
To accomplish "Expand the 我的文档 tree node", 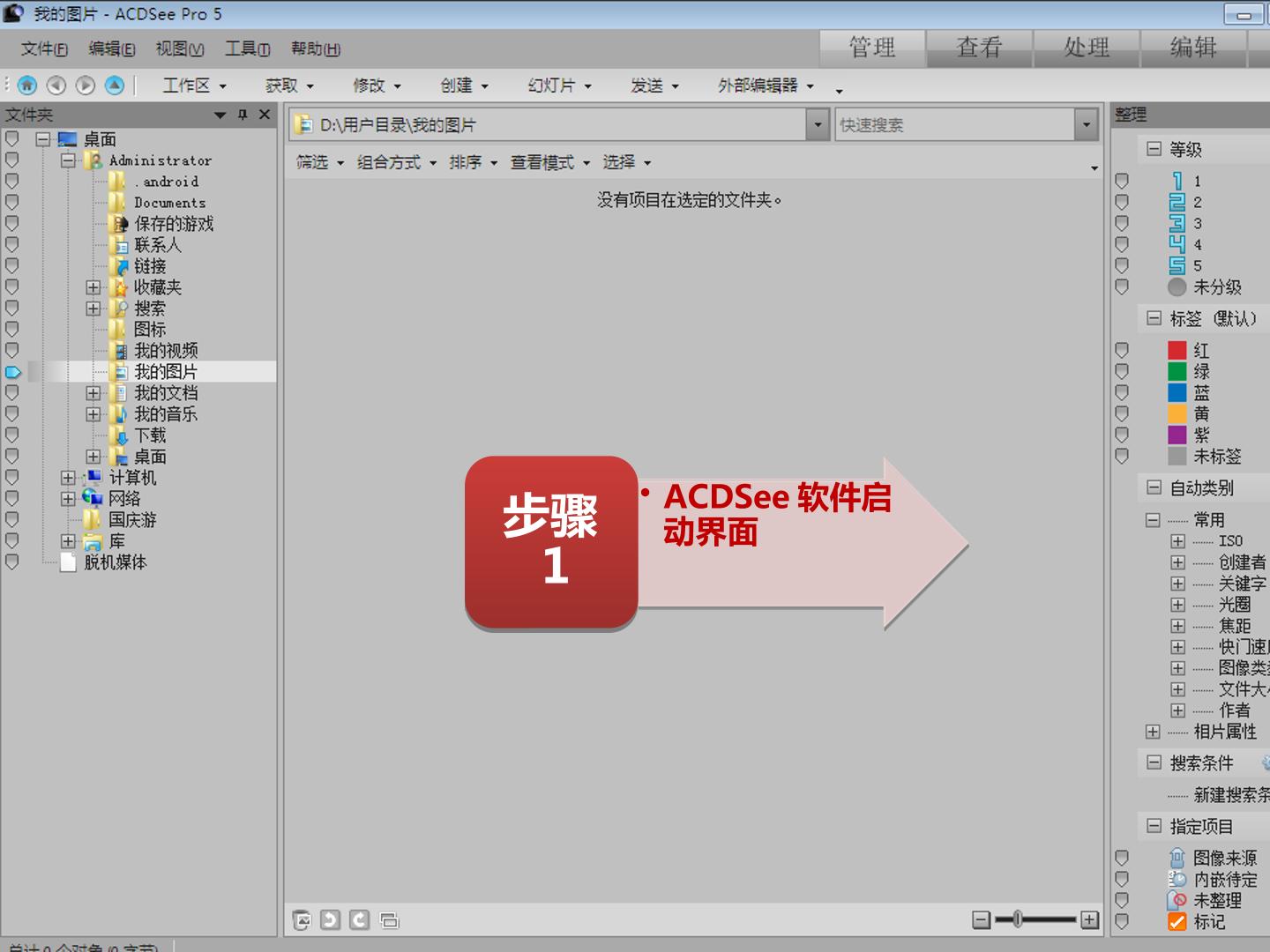I will (93, 393).
